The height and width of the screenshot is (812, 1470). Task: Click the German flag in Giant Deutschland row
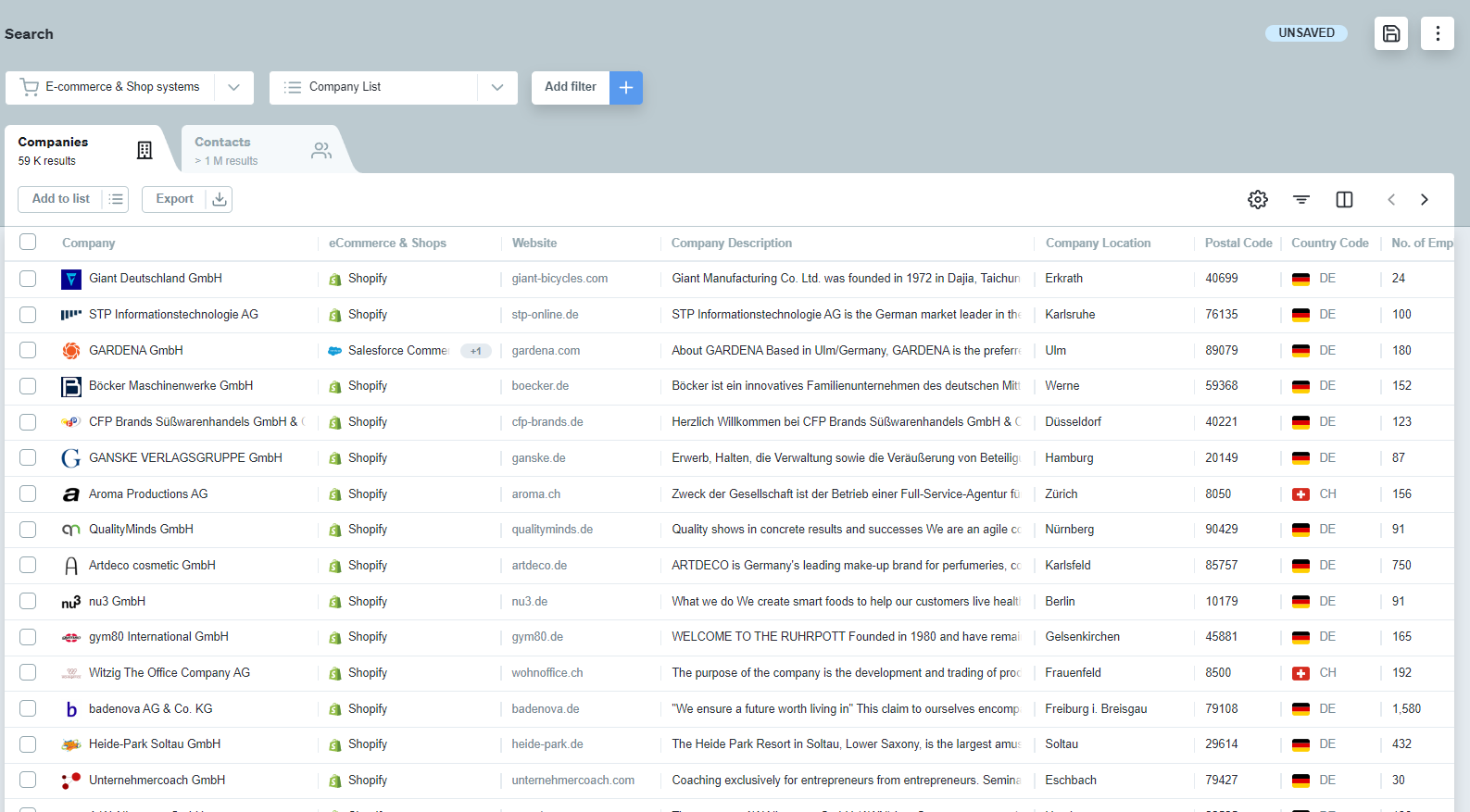(x=1300, y=279)
